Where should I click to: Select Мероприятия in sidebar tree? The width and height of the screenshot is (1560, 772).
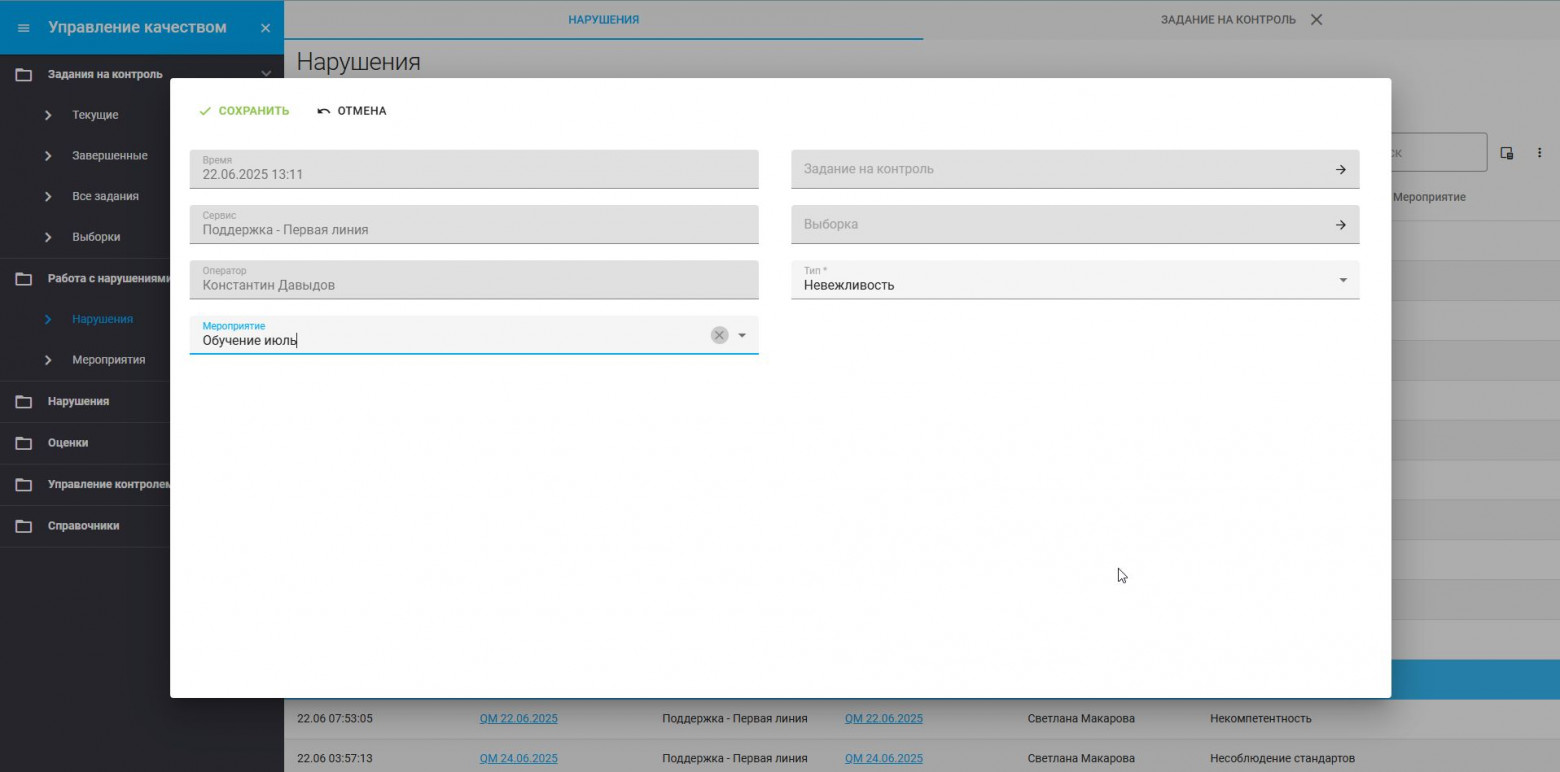108,360
